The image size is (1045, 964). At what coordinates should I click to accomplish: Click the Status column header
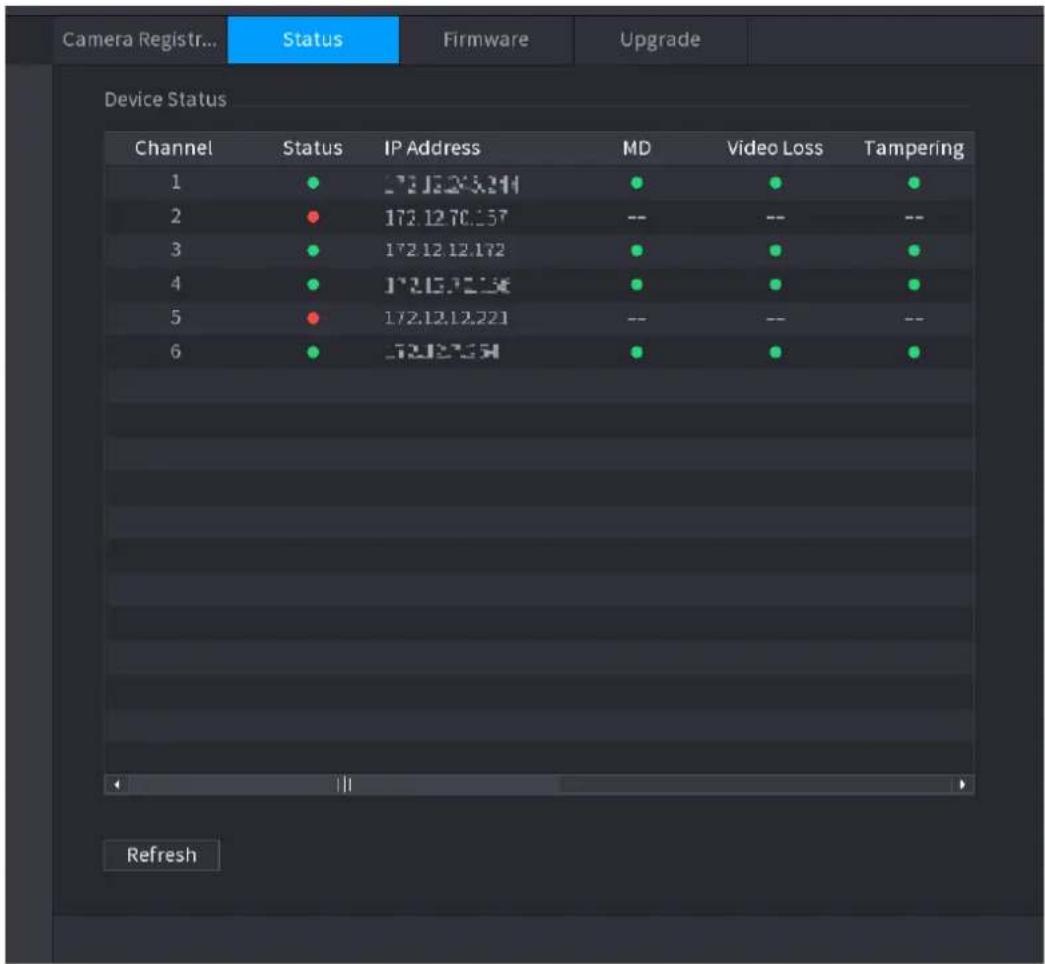coord(313,148)
